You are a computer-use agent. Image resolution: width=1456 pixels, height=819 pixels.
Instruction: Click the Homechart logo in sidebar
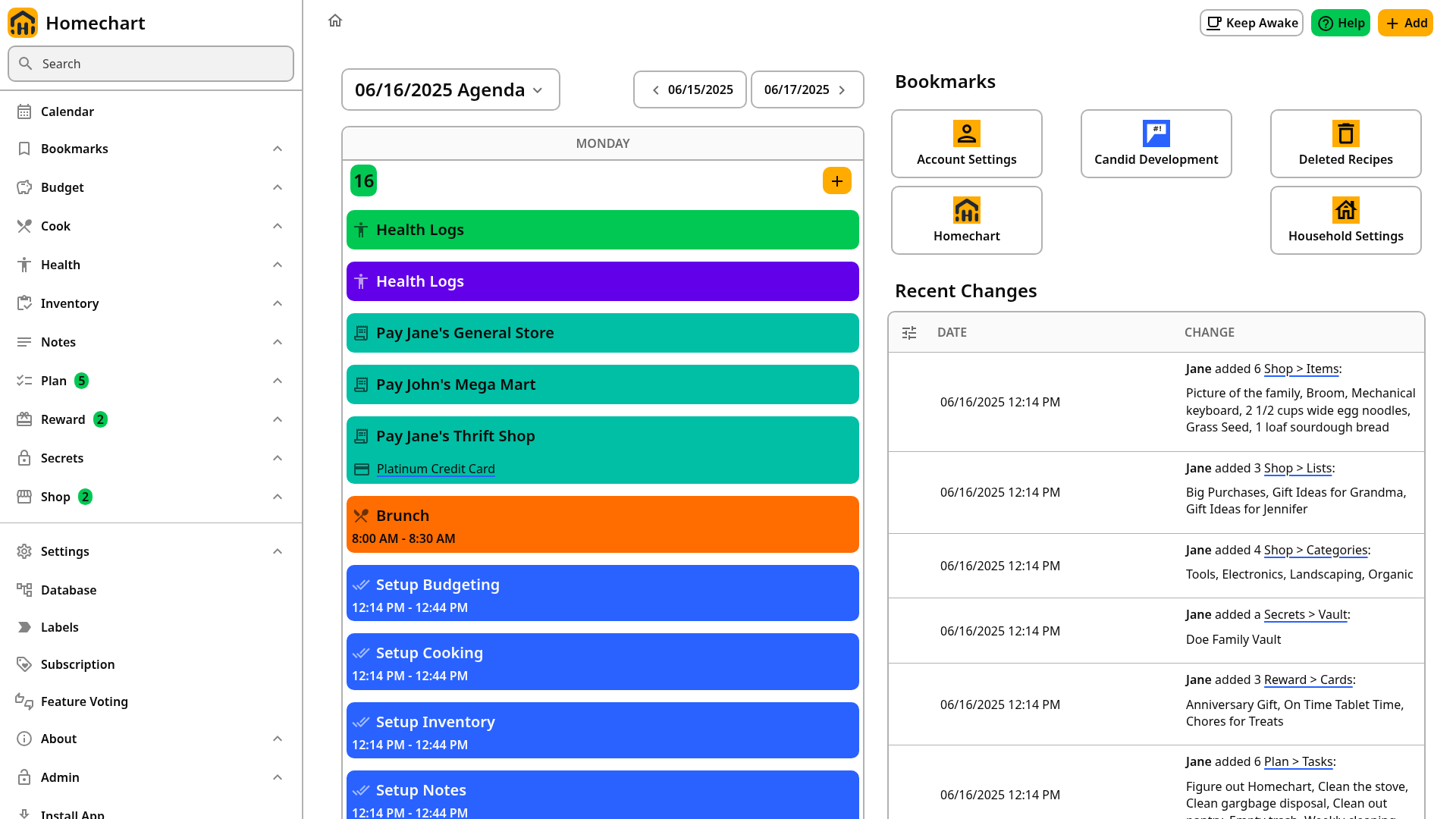point(23,23)
